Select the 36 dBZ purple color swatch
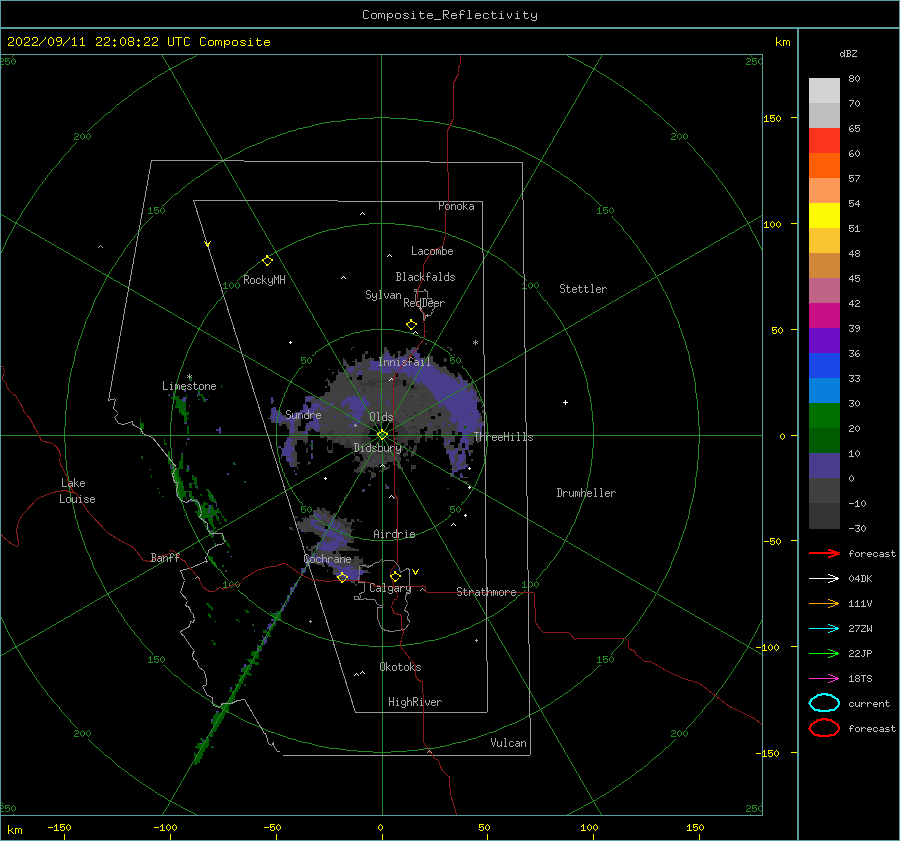This screenshot has height=841, width=900. coord(824,340)
